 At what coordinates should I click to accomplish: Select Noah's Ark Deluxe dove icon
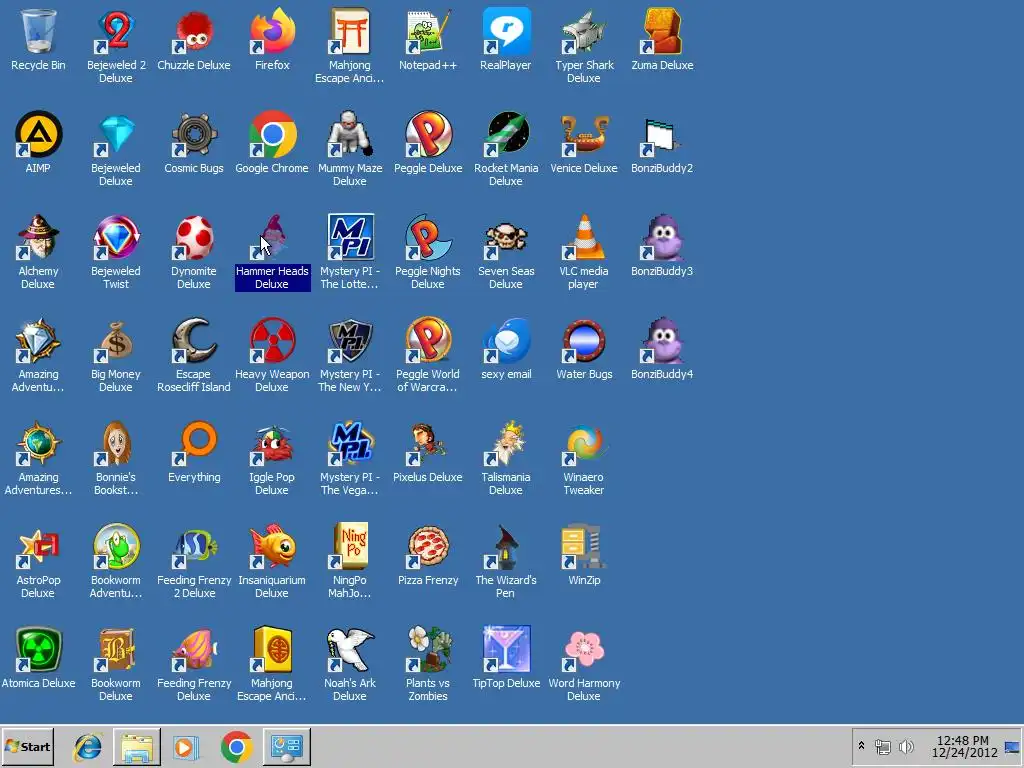pyautogui.click(x=350, y=649)
